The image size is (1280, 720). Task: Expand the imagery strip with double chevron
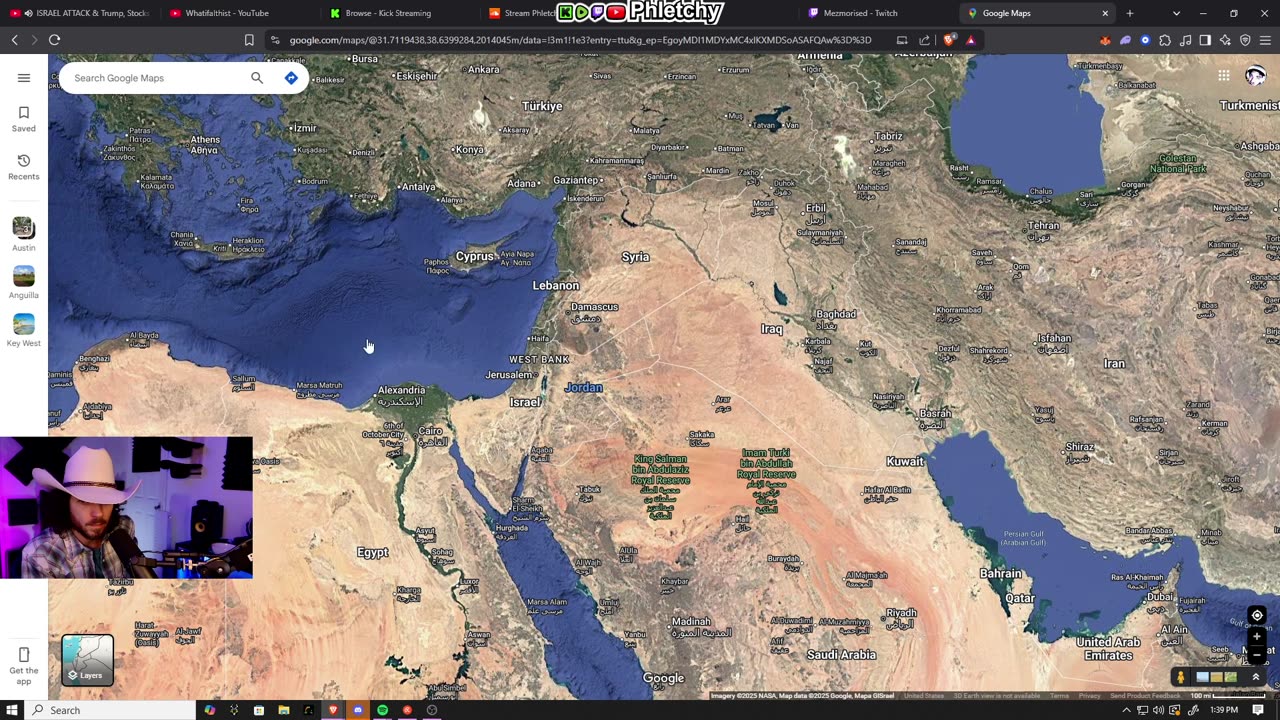tap(1256, 677)
